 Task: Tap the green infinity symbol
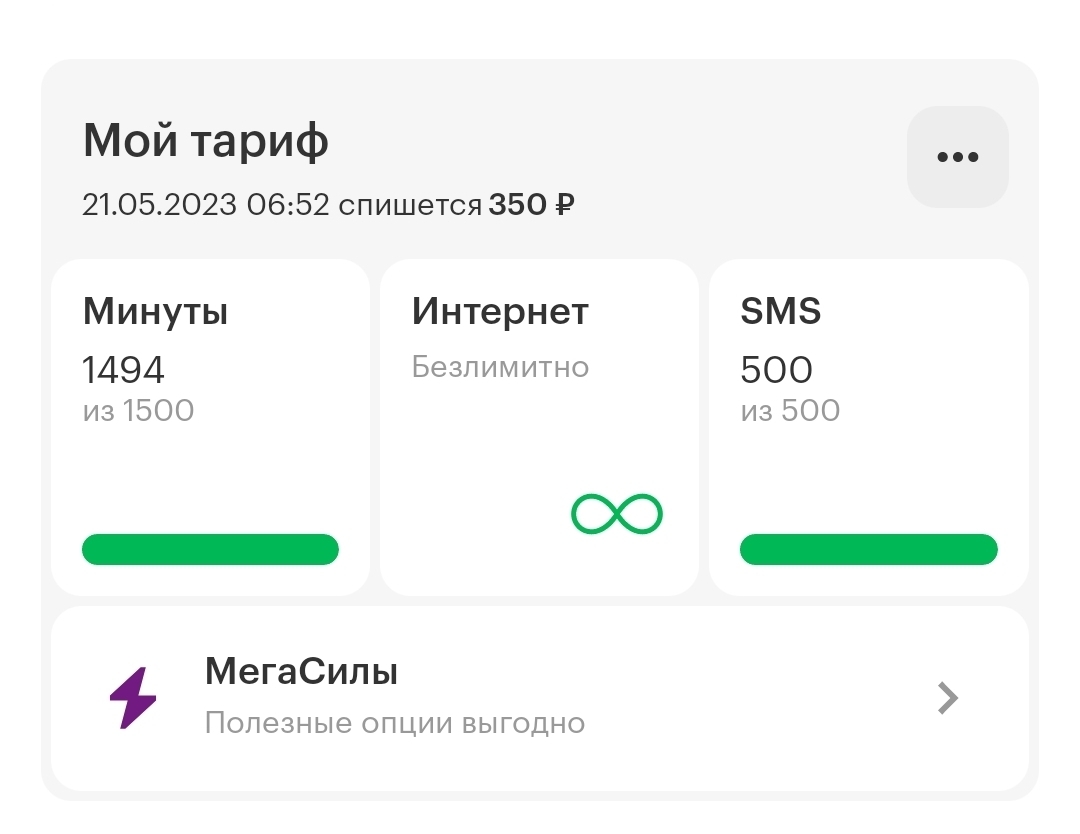coord(617,514)
